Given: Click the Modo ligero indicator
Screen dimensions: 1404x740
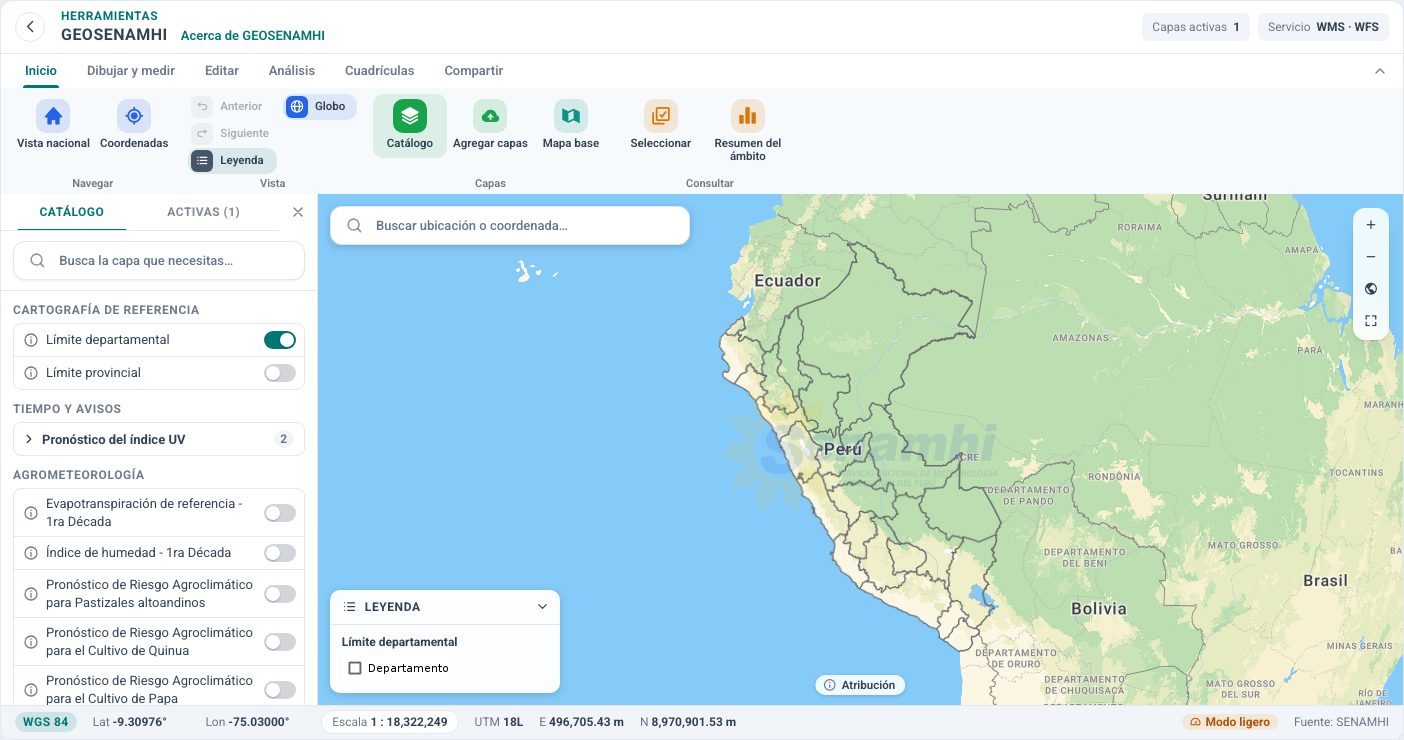Looking at the screenshot, I should point(1230,722).
